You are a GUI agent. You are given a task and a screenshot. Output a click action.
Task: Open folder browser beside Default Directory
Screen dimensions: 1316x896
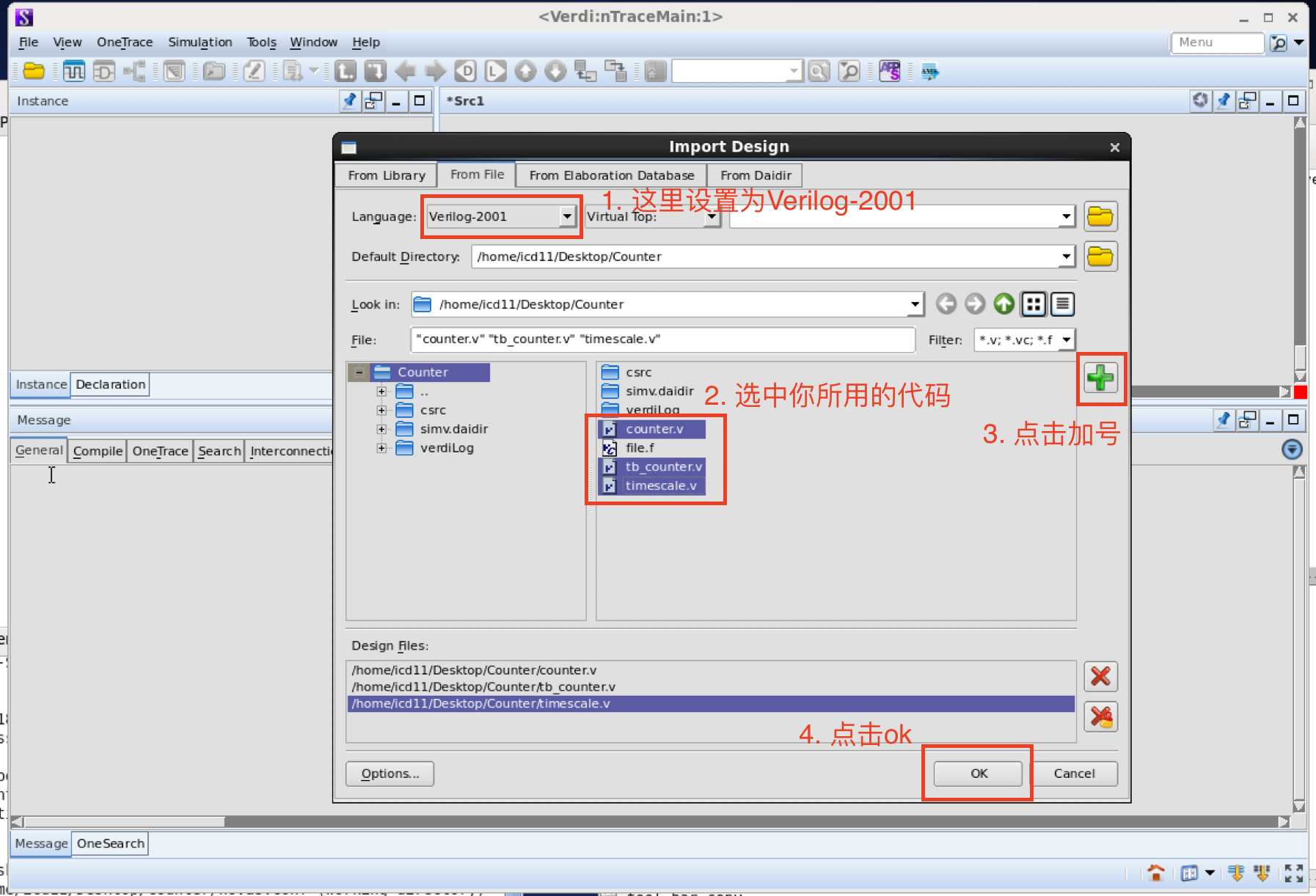pyautogui.click(x=1100, y=257)
